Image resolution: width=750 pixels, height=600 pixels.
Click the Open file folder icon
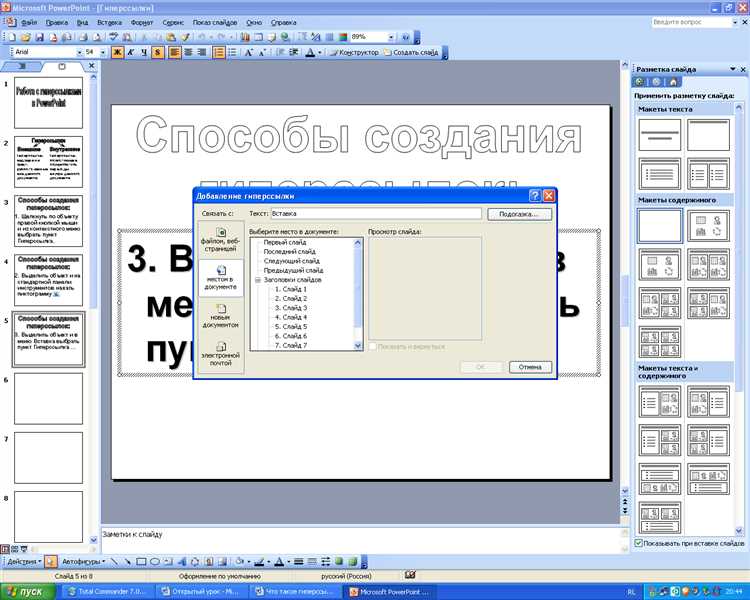coord(26,37)
